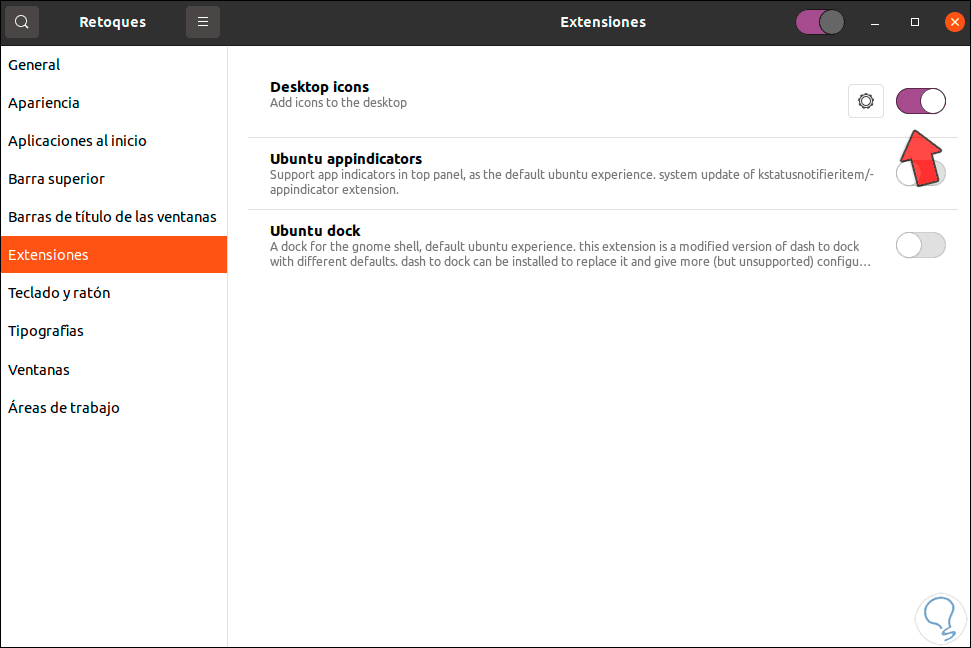
Task: Select General in the sidebar
Action: (x=33, y=64)
